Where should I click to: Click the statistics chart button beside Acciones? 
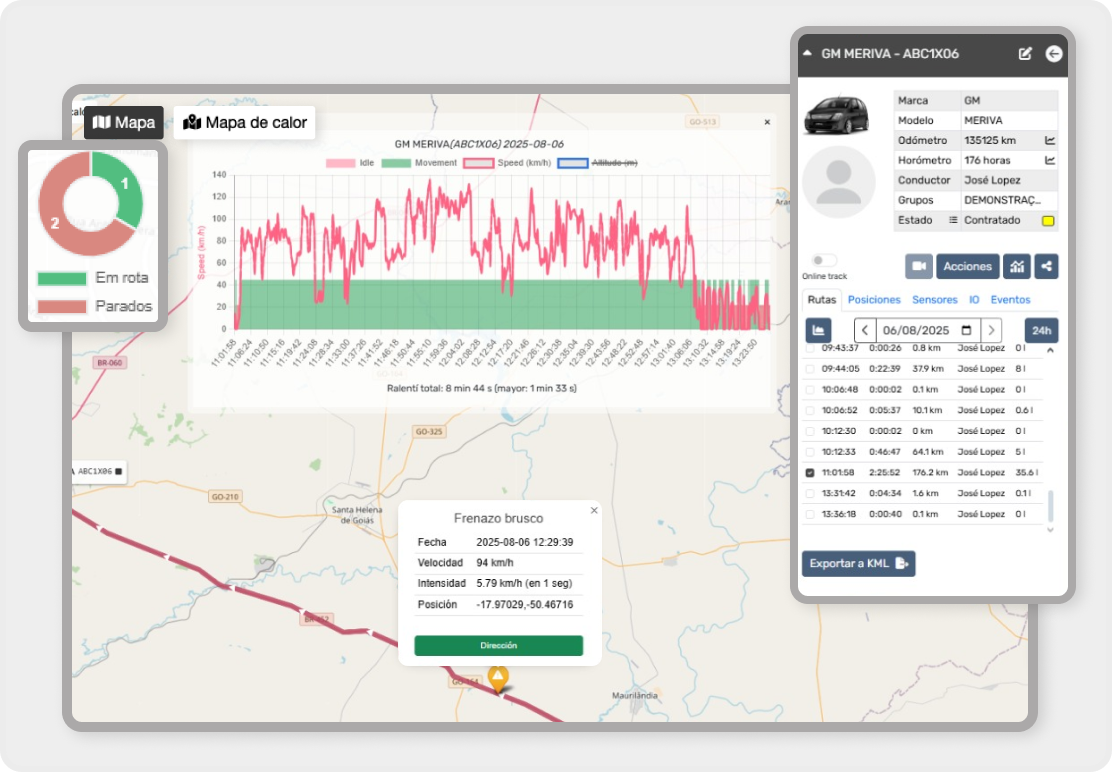tap(1017, 267)
